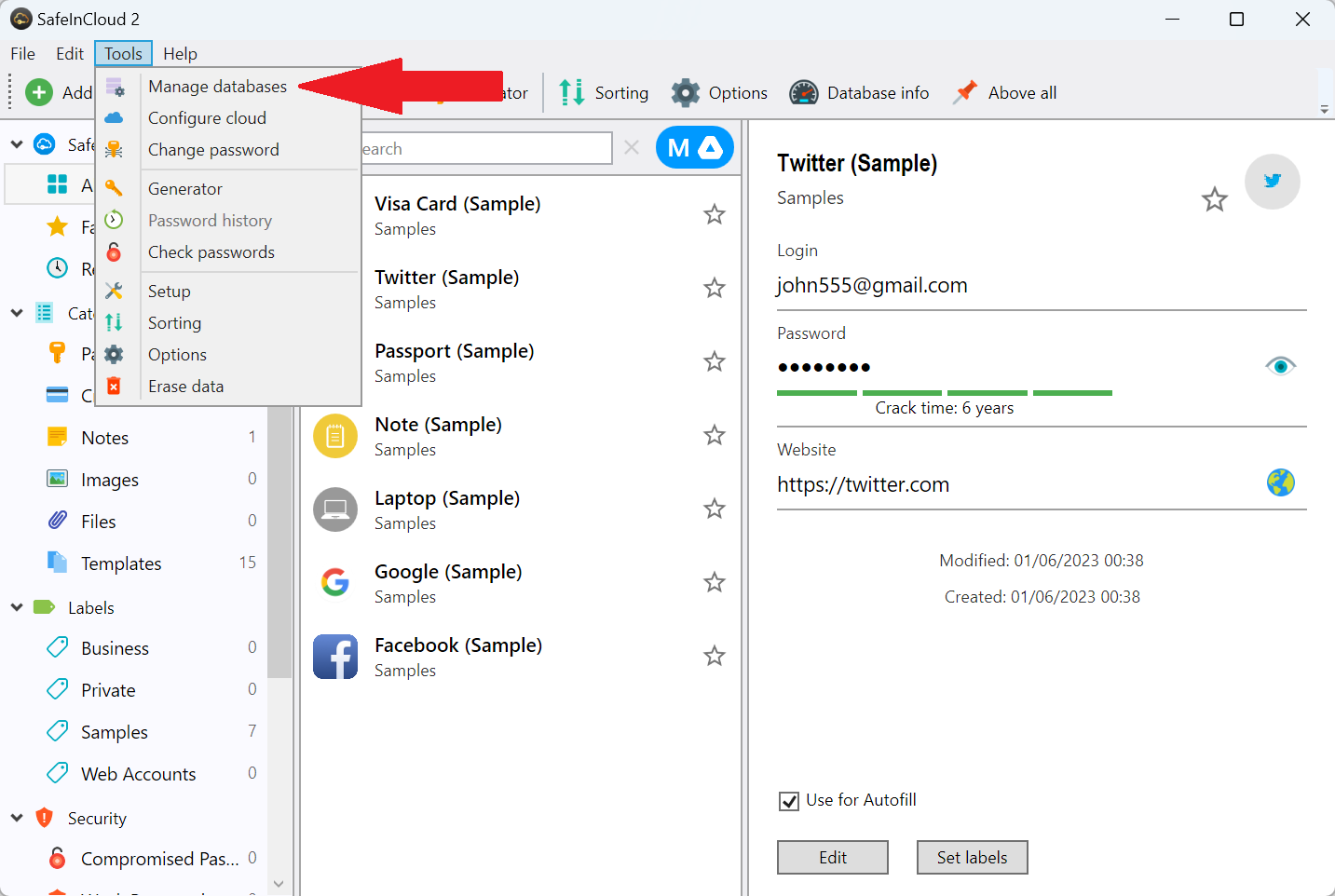Image resolution: width=1335 pixels, height=896 pixels.
Task: Click the Twitter bird icon in details
Action: point(1272,181)
